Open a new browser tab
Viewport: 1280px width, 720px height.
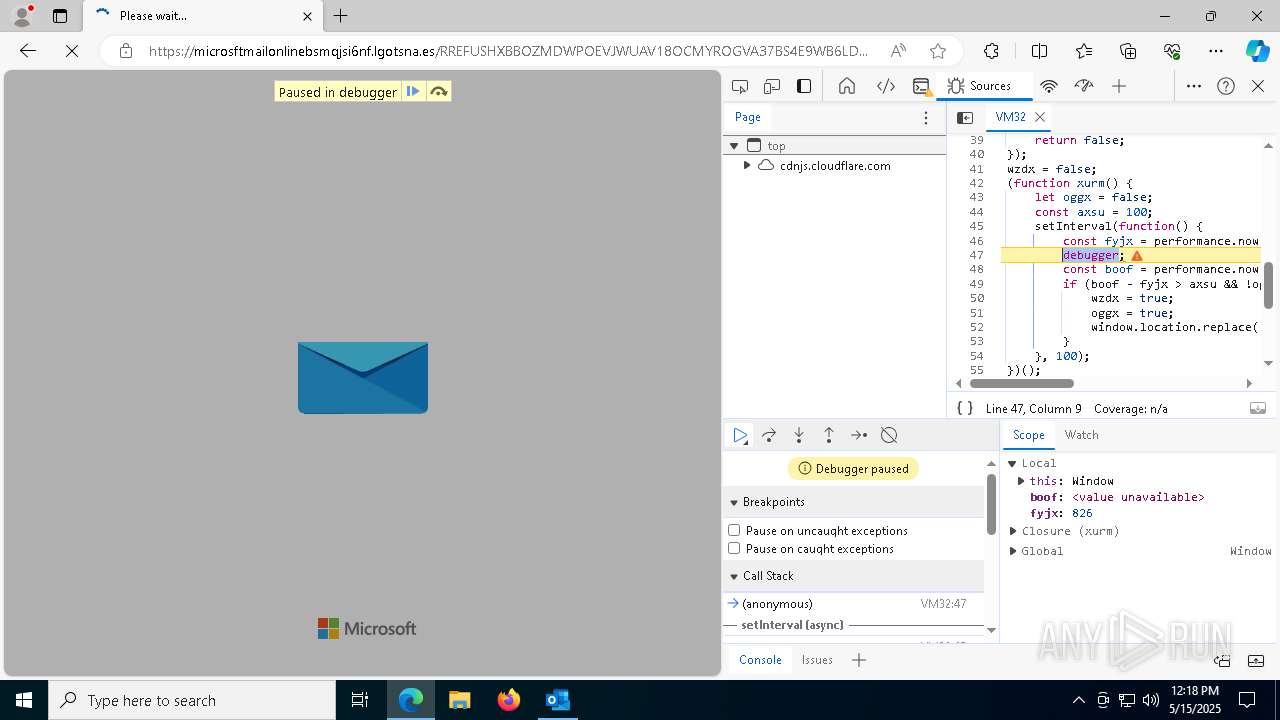point(341,16)
